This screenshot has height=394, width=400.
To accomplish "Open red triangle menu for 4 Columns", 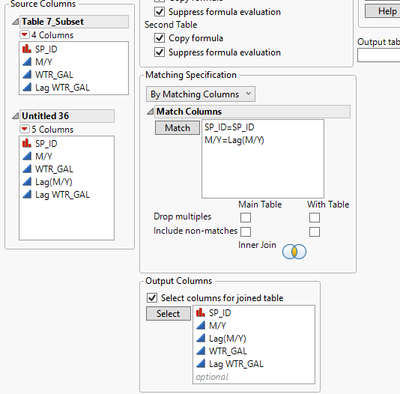I will 24,35.
